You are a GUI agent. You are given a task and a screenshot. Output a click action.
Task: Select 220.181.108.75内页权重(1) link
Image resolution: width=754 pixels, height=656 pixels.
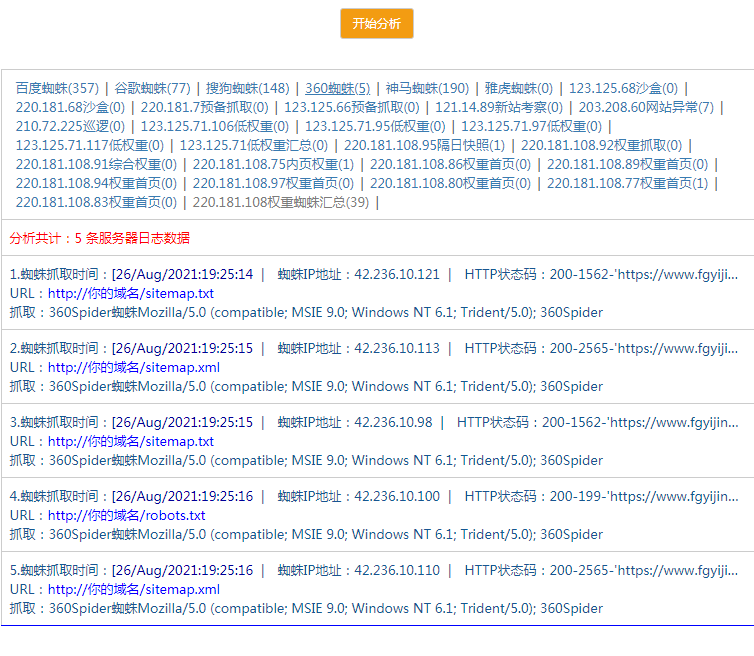[273, 164]
